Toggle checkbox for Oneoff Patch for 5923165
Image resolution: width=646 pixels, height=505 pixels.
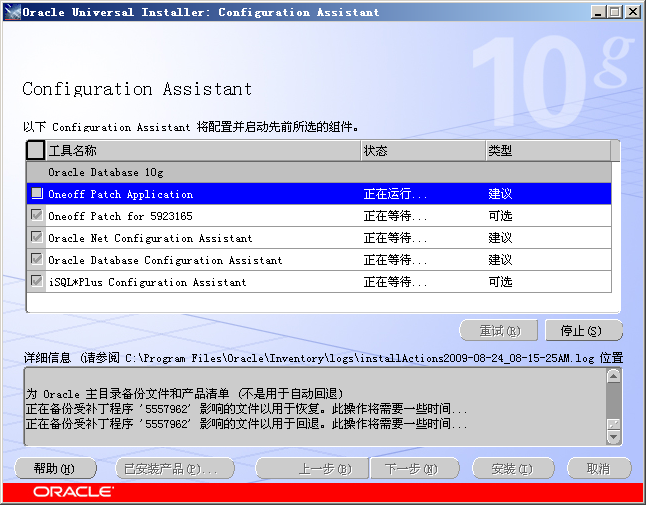(x=37, y=215)
